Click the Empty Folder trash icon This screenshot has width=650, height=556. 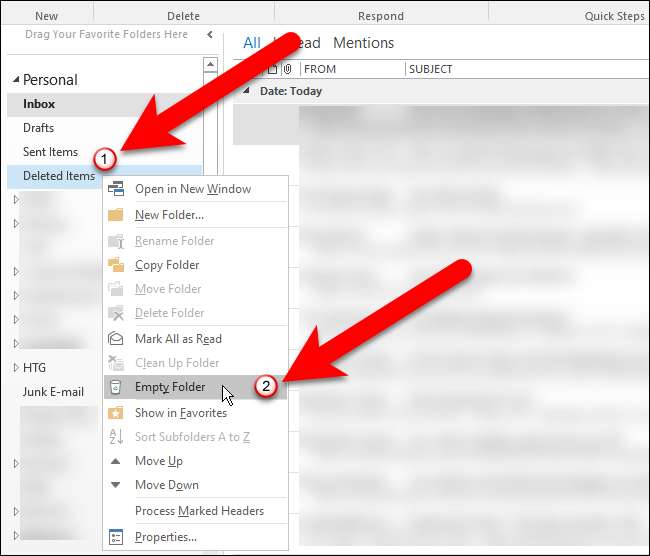coord(116,387)
